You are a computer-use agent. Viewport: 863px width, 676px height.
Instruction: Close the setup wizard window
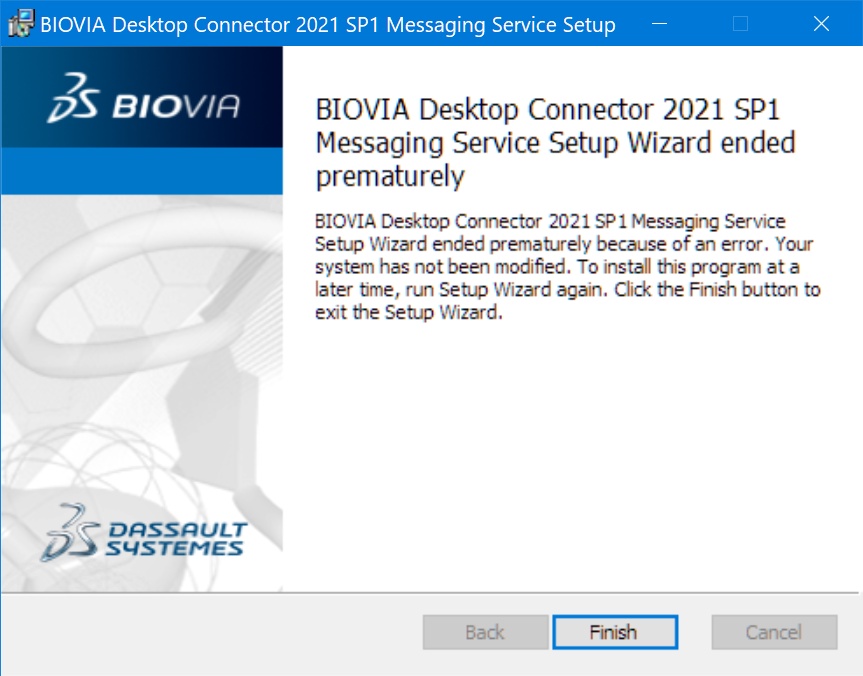821,24
